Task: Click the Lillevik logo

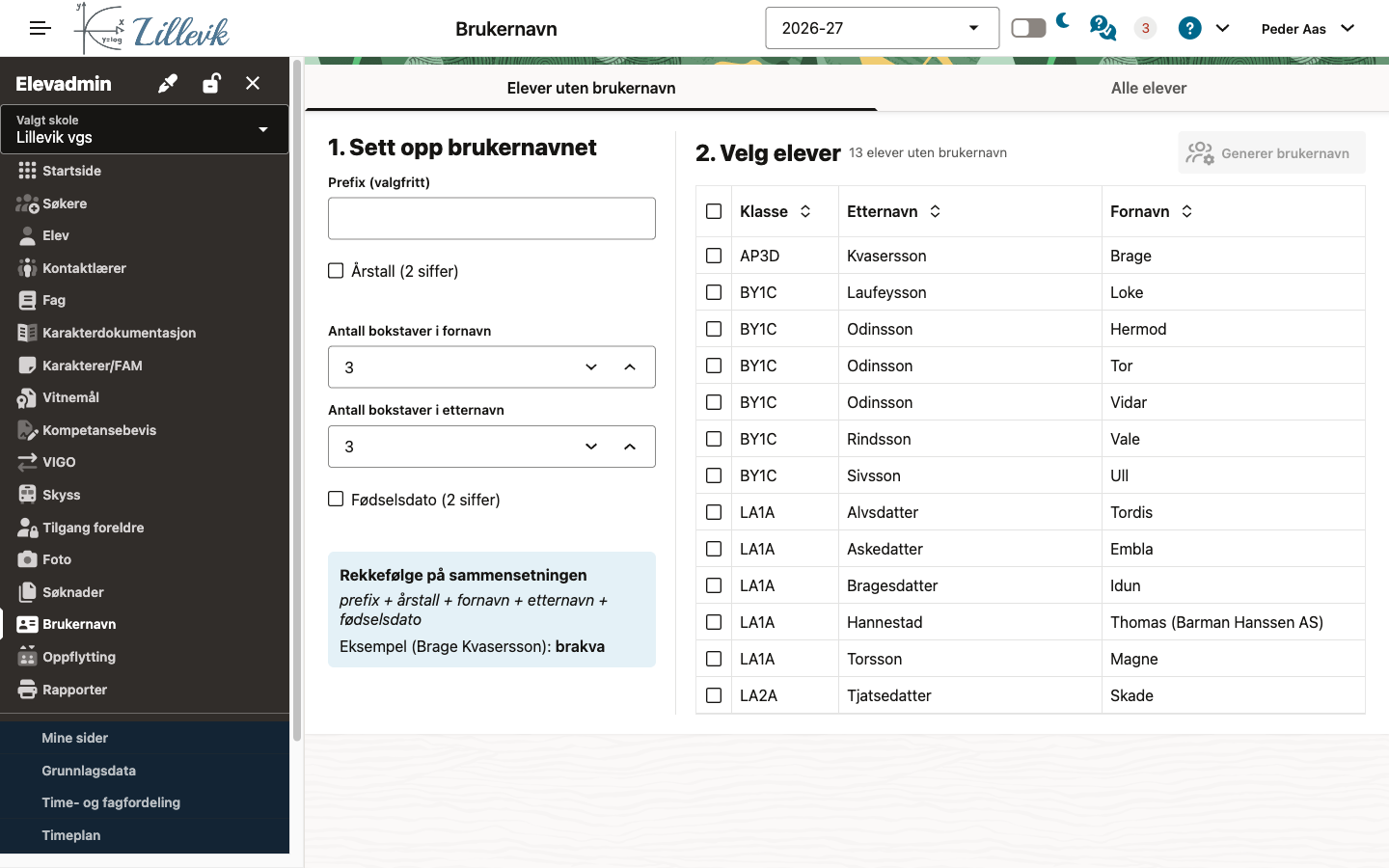Action: pyautogui.click(x=151, y=29)
